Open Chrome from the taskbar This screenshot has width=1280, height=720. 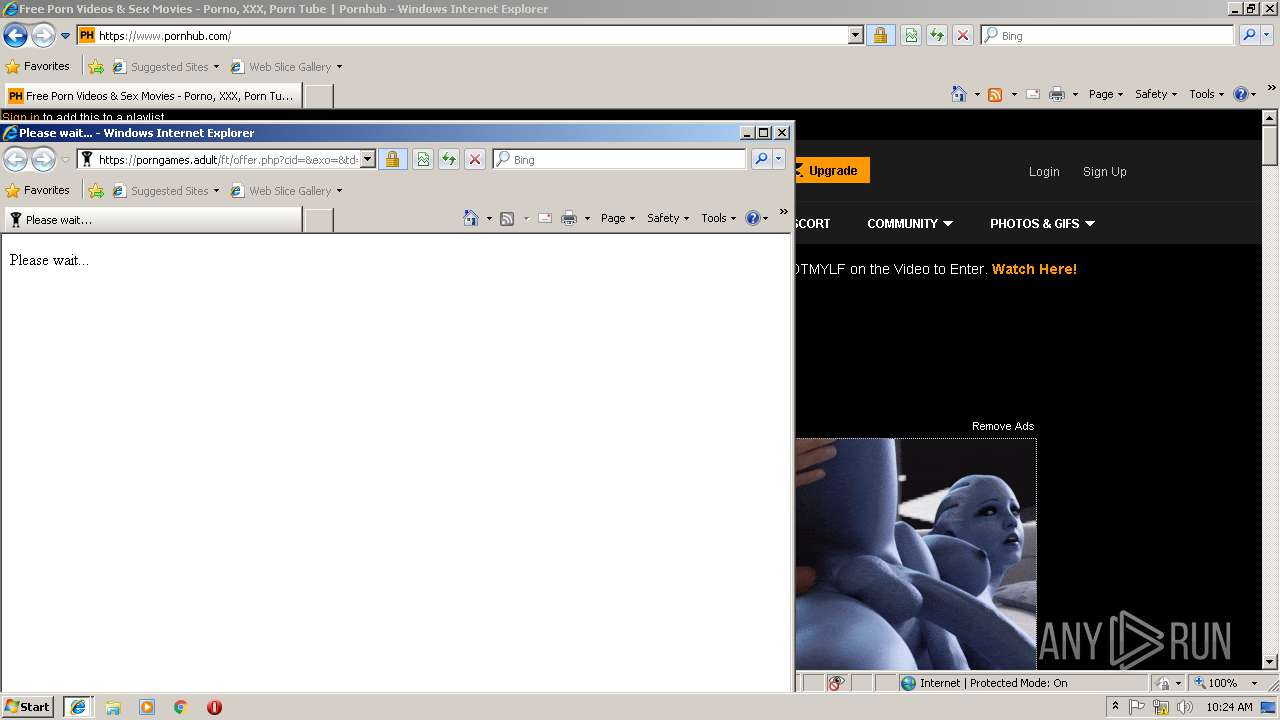click(x=181, y=707)
